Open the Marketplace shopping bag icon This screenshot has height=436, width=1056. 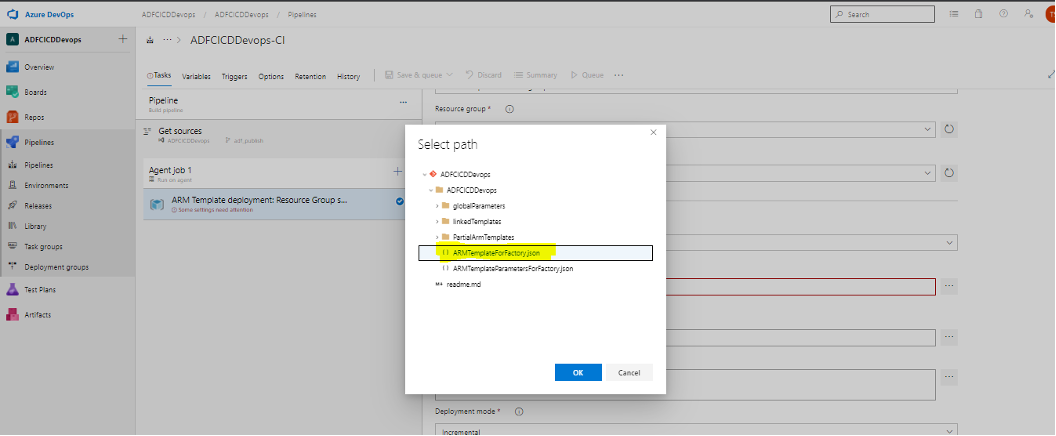pos(979,13)
